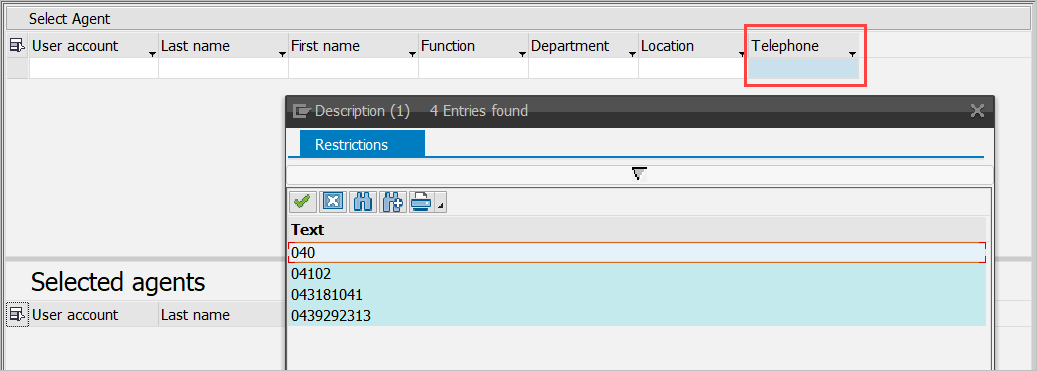Open the Location column dropdown

point(743,54)
